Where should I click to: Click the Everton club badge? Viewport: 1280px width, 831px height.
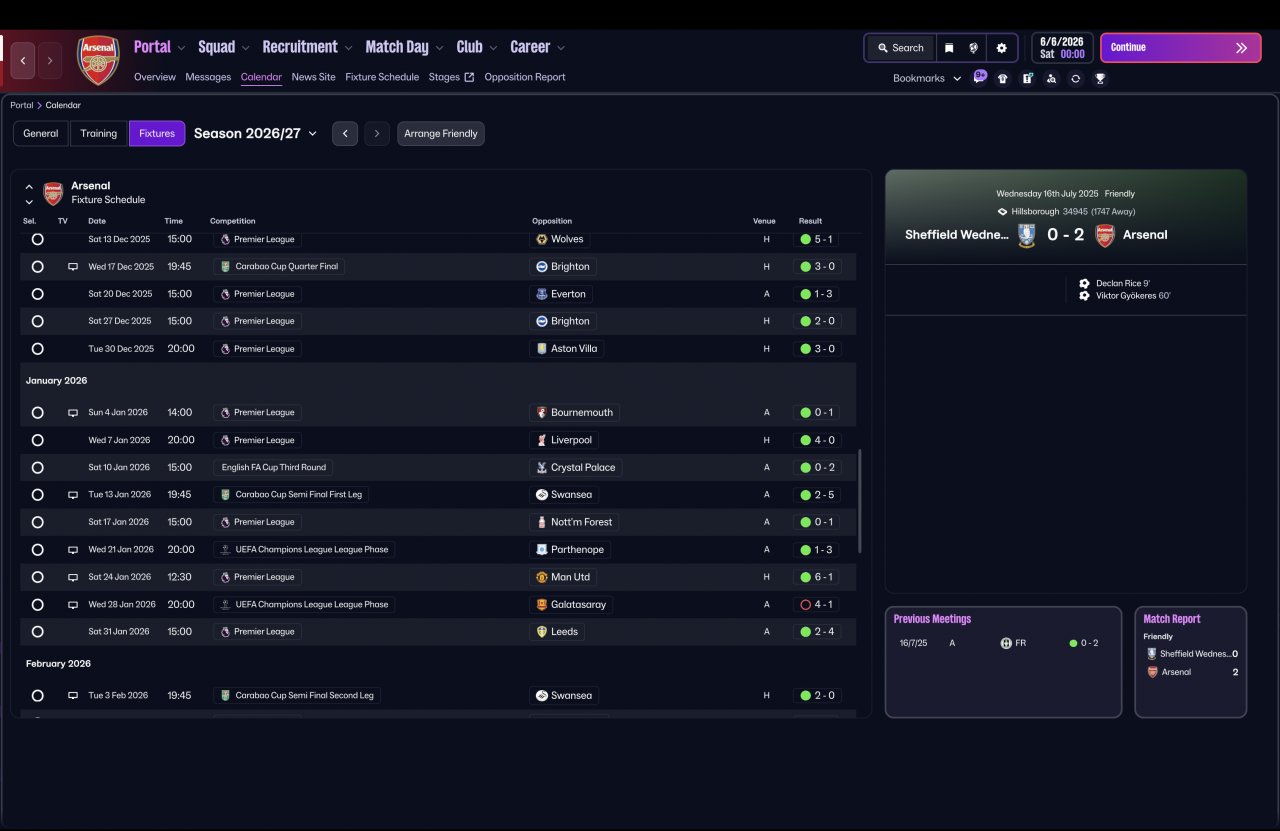point(542,294)
